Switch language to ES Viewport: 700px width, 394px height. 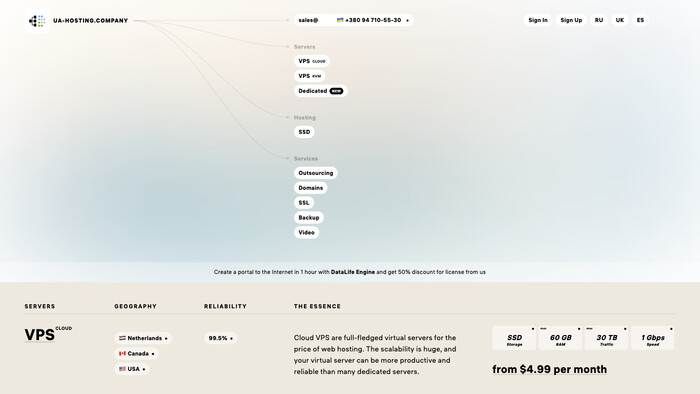point(640,20)
